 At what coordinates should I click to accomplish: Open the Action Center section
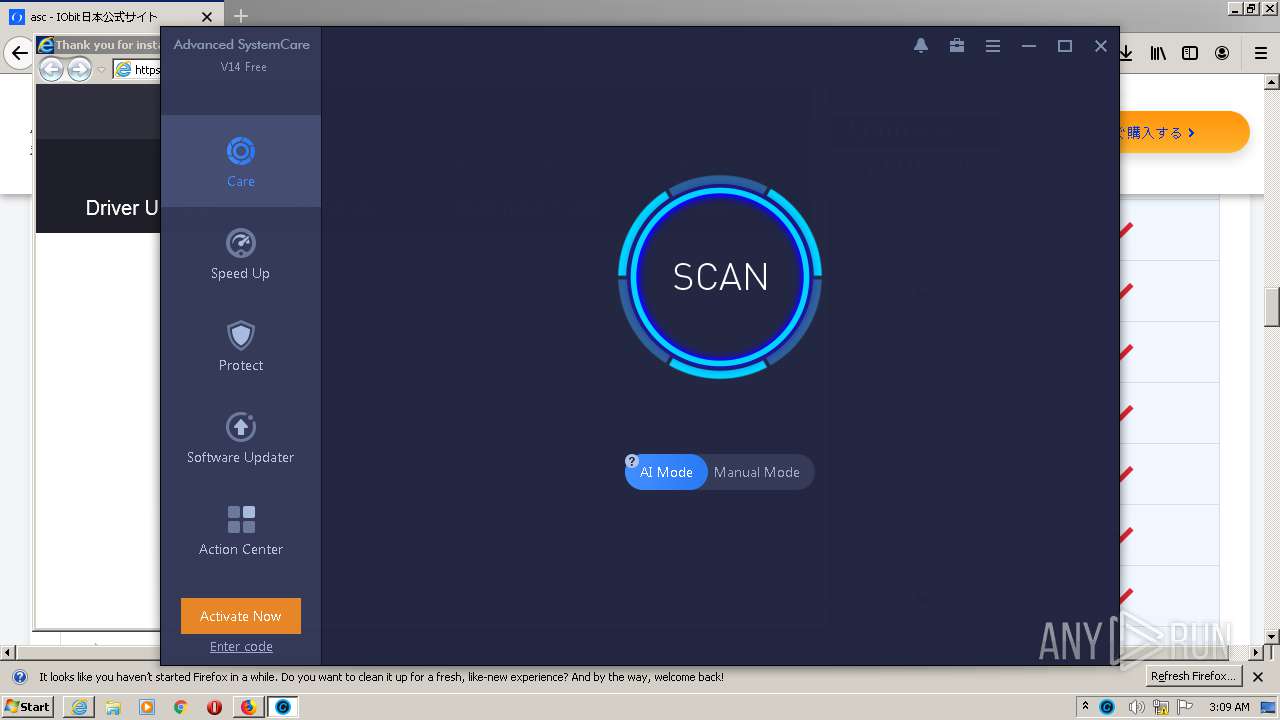click(241, 530)
